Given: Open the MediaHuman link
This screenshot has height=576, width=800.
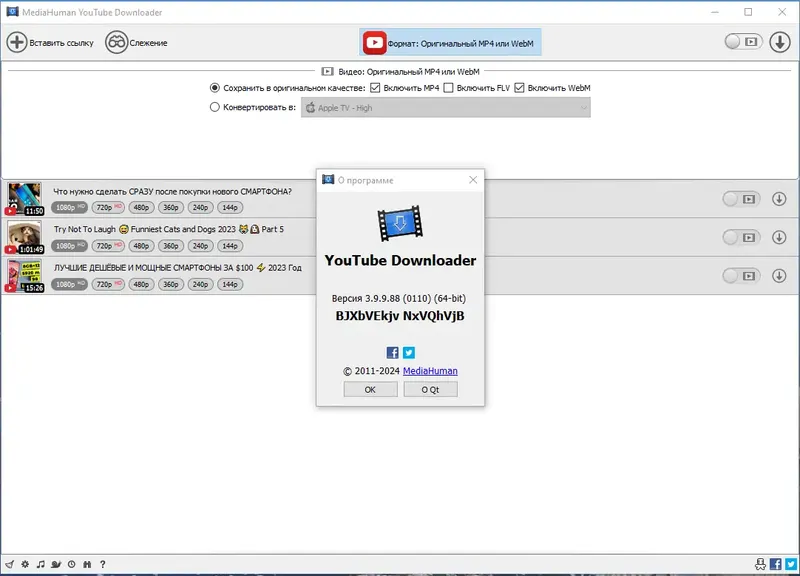Looking at the screenshot, I should coord(430,371).
